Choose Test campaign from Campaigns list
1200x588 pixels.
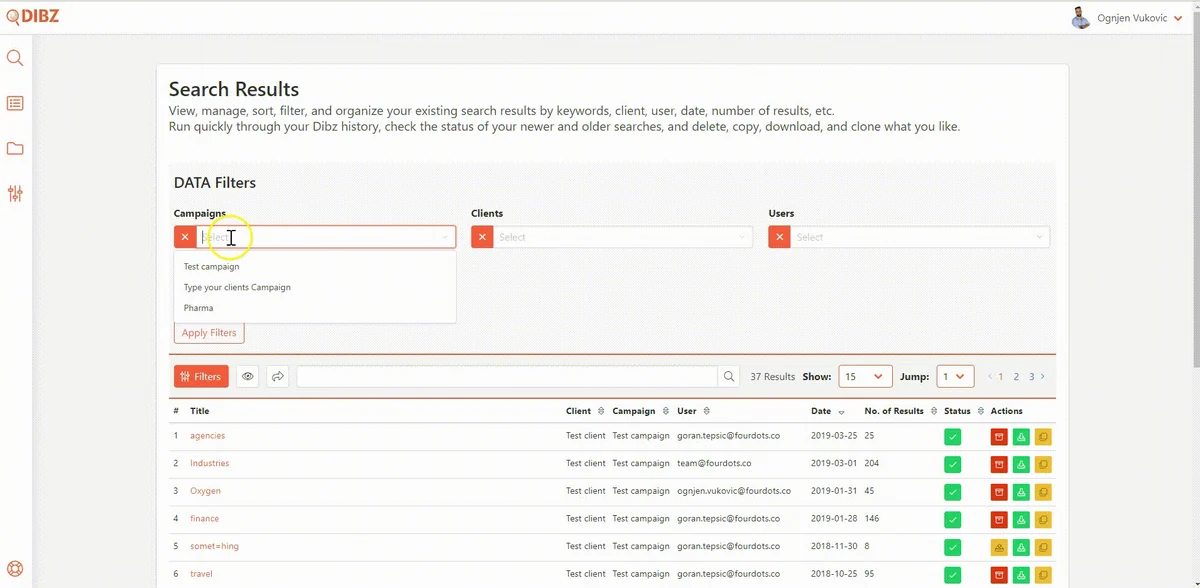pyautogui.click(x=315, y=267)
